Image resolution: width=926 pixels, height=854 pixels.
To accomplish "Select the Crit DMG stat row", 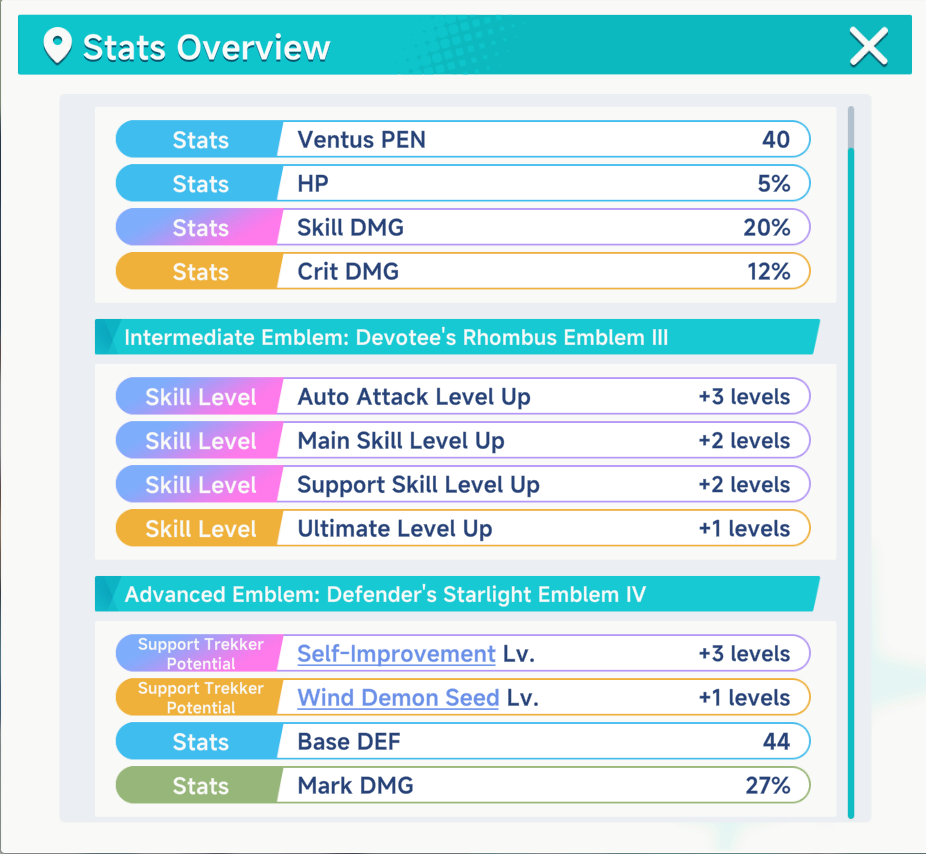I will point(463,271).
